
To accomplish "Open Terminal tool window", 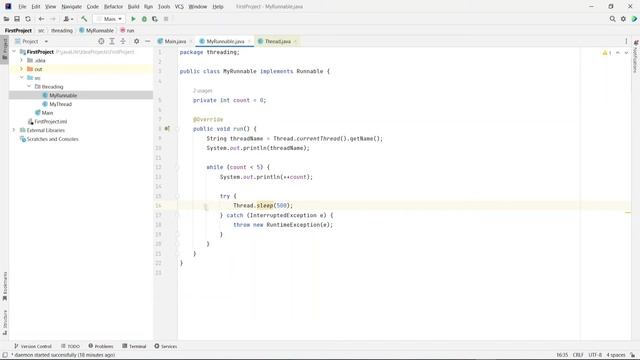I will pos(134,346).
